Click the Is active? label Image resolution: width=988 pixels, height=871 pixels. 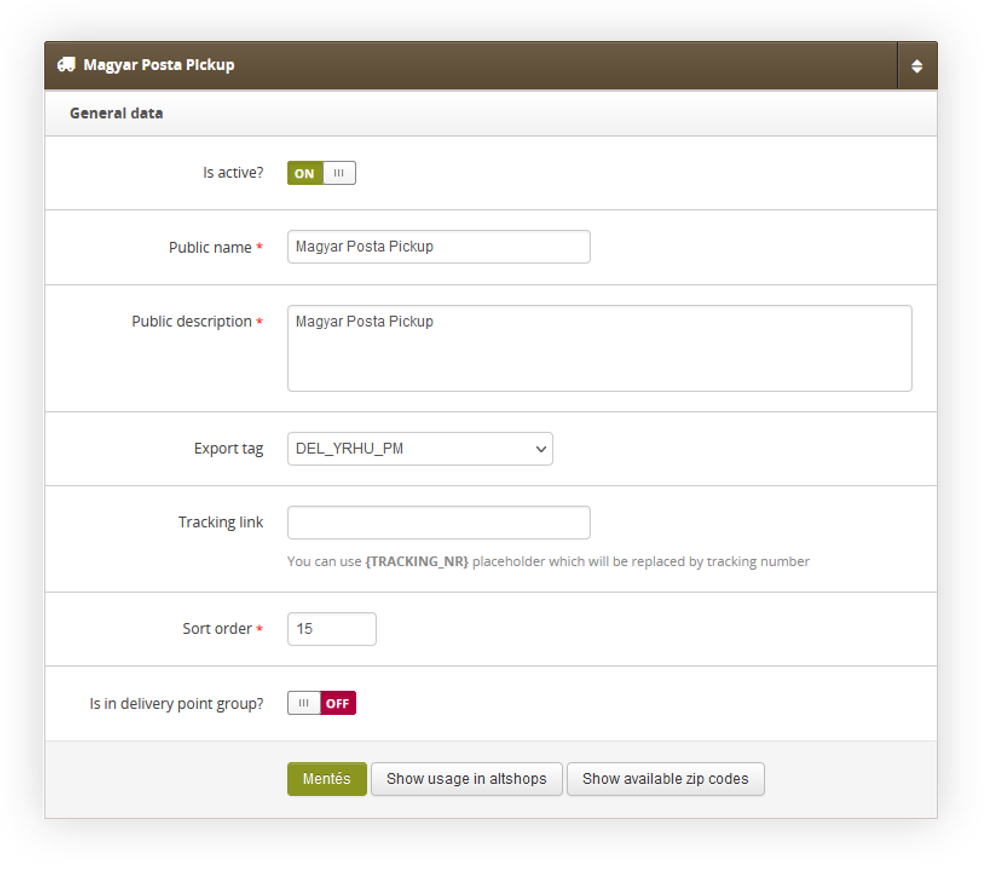tap(233, 173)
